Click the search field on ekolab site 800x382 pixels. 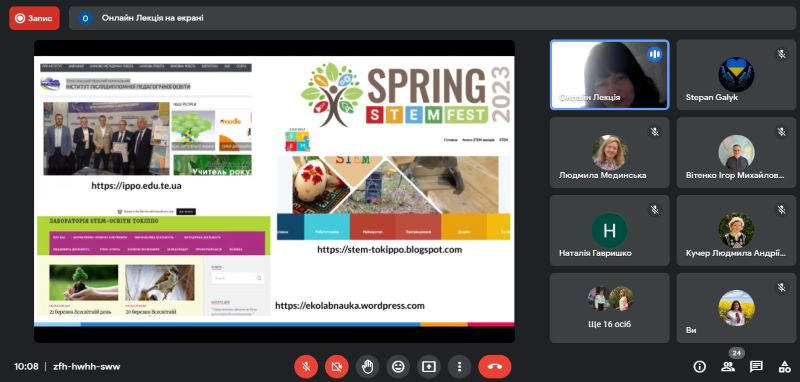coord(237,278)
